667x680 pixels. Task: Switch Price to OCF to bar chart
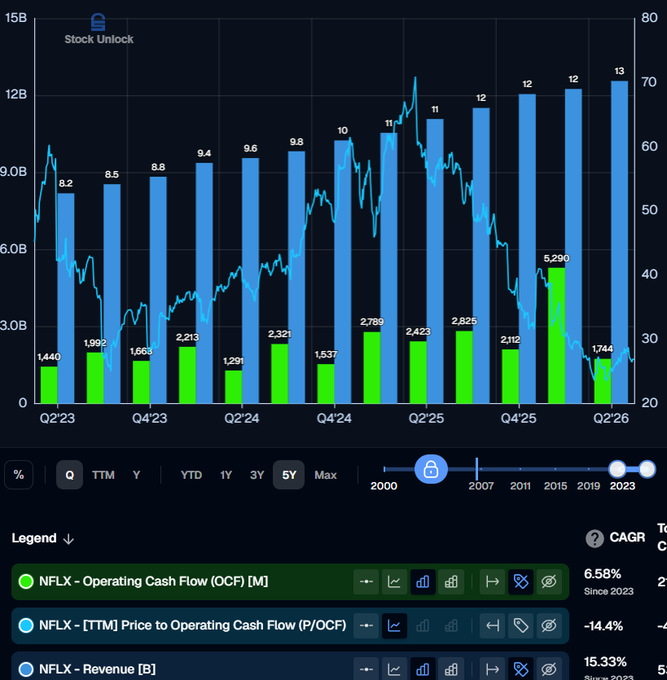423,625
